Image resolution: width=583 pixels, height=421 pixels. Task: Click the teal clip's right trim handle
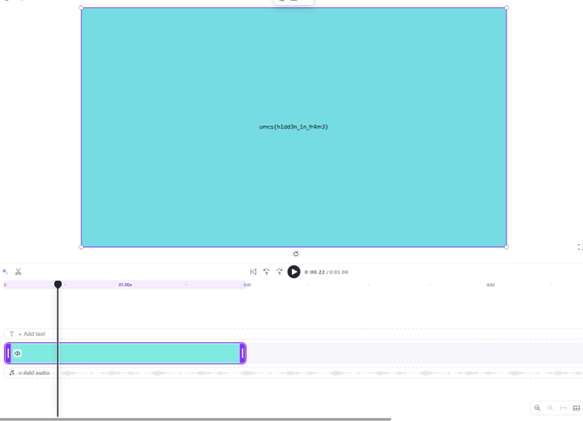242,353
